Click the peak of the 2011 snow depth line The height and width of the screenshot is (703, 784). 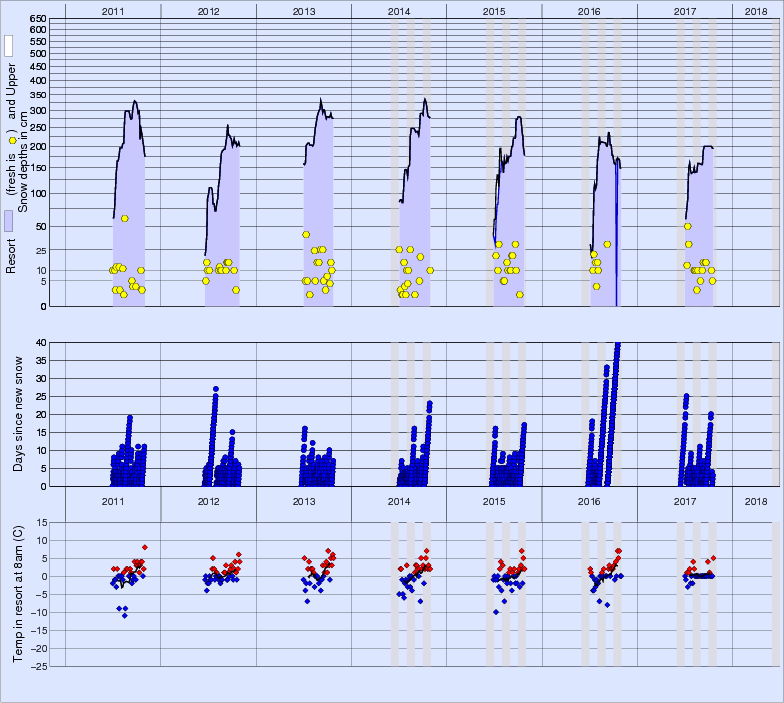click(x=135, y=101)
